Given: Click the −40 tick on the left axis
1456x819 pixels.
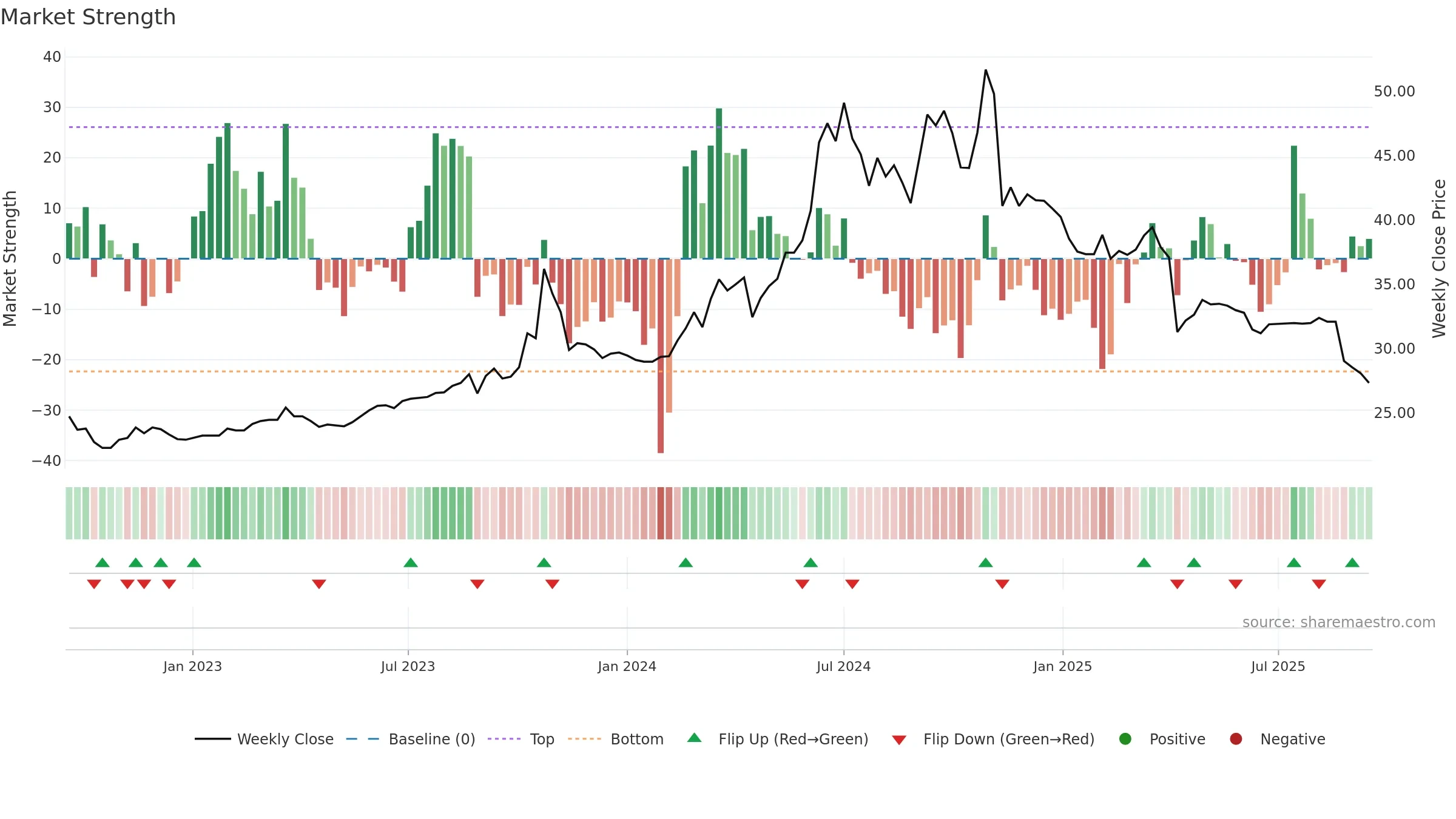Looking at the screenshot, I should (47, 460).
